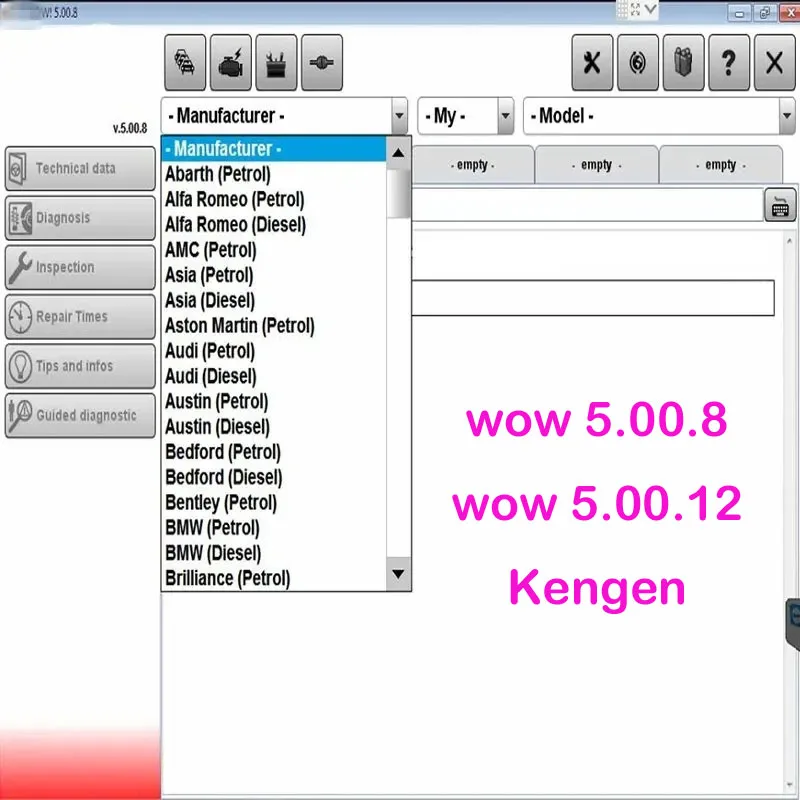
Task: Expand the Manufacturer dropdown arrow
Action: tap(399, 116)
